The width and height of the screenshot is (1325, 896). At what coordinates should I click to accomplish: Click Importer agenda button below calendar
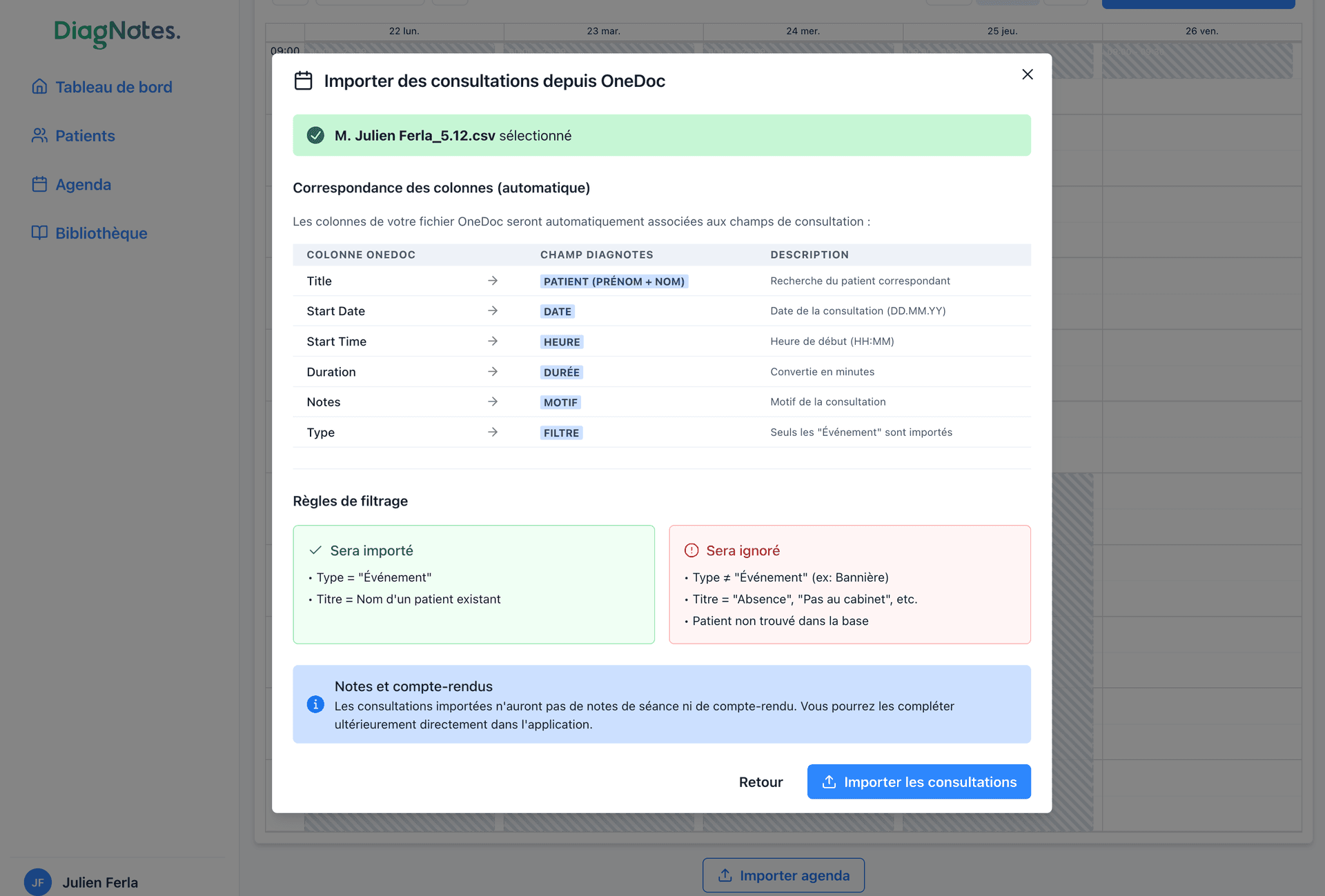[x=783, y=875]
